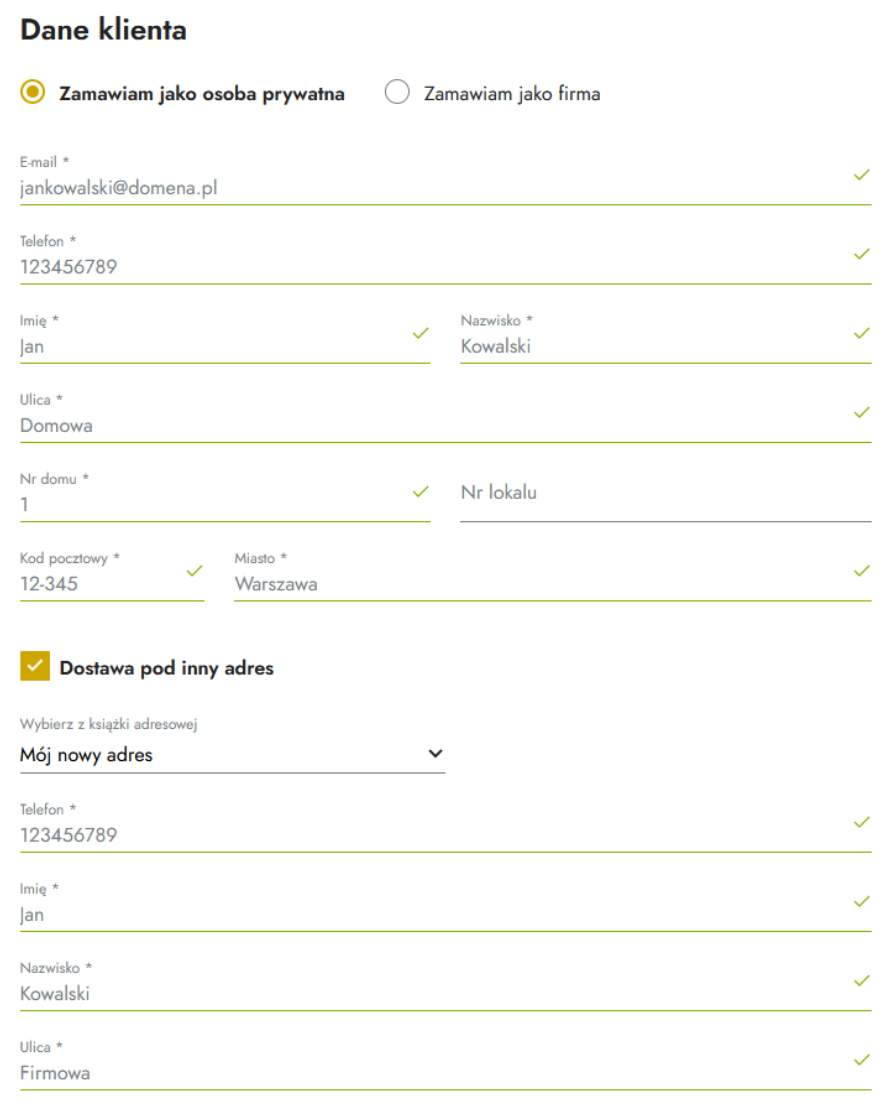
Task: Click the Zamawiam jako firma label text
Action: click(x=512, y=93)
